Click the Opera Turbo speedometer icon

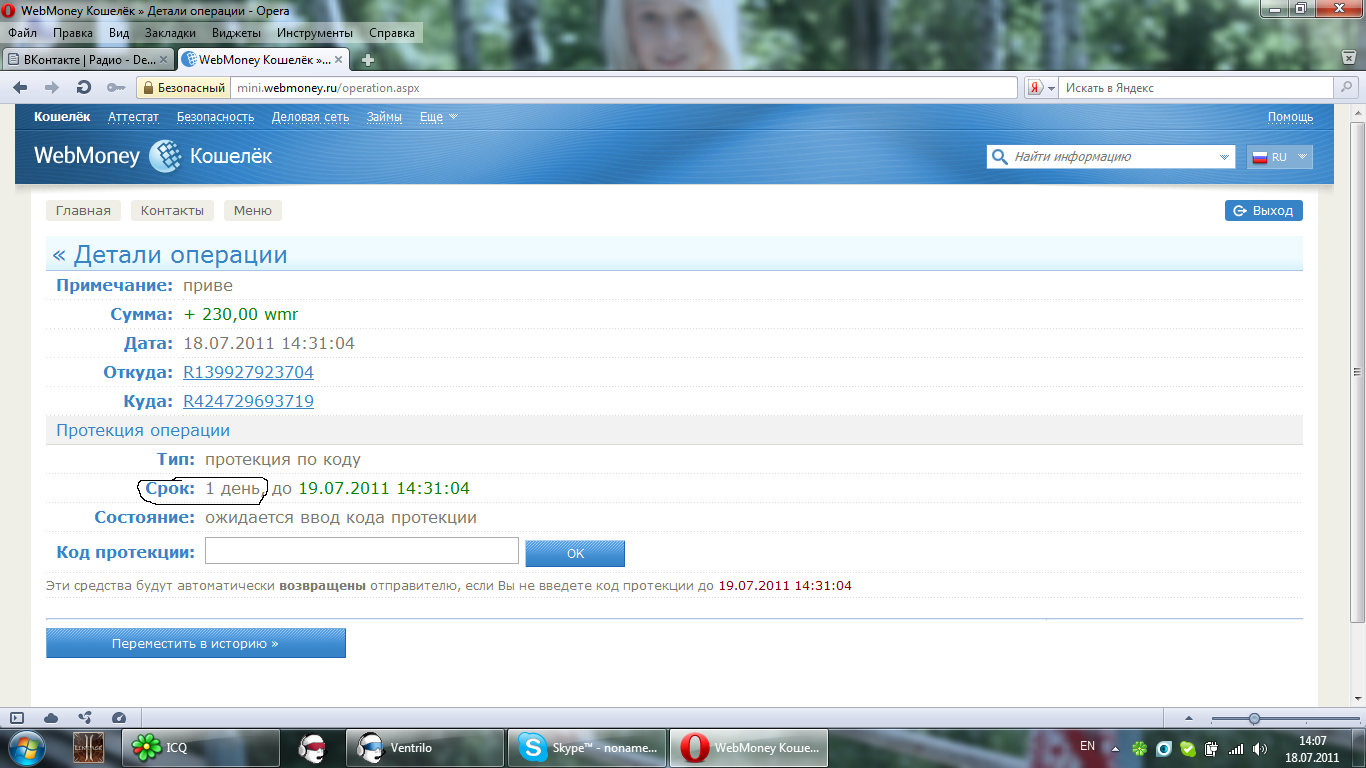click(119, 718)
